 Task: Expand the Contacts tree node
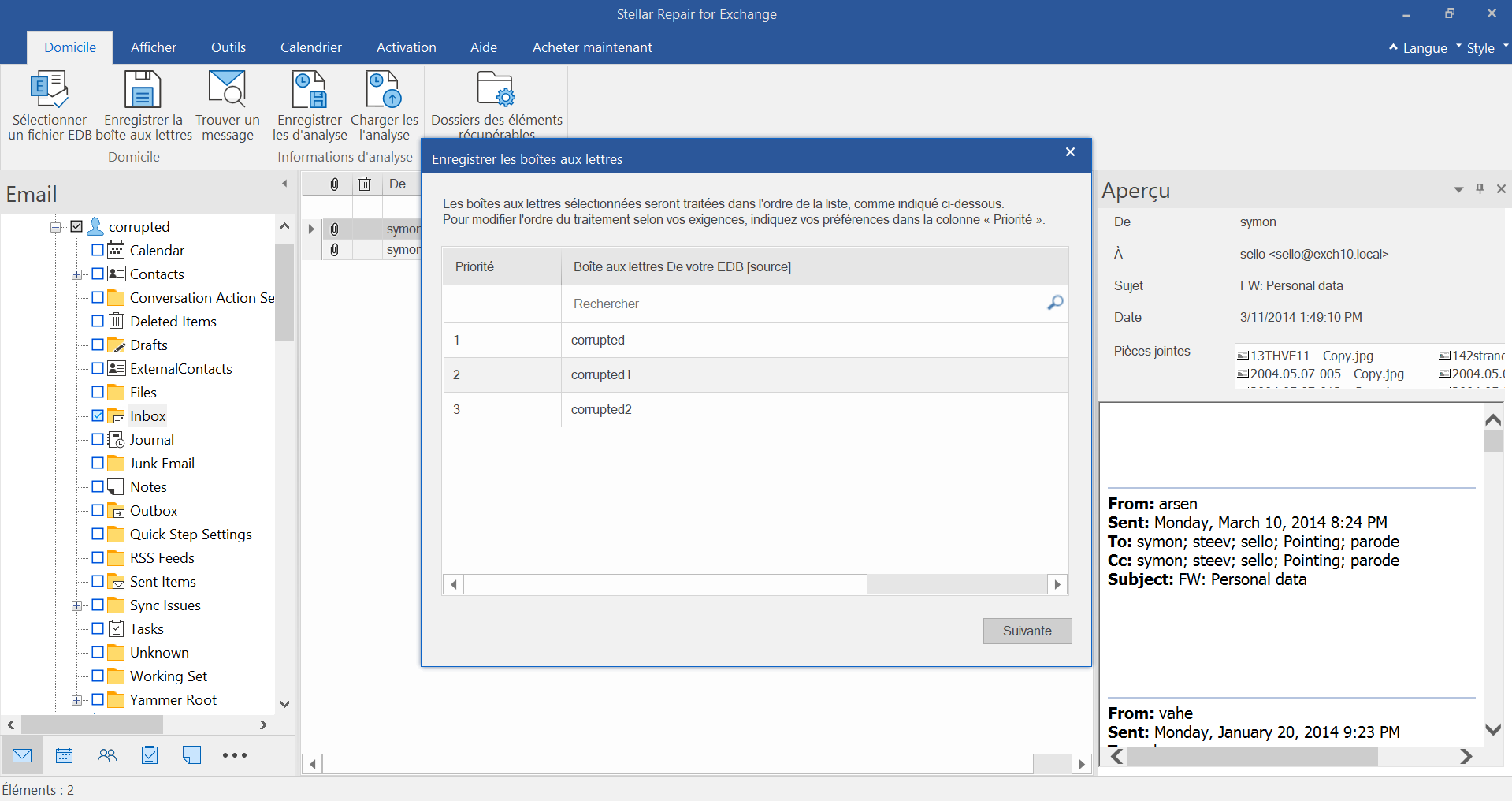click(76, 274)
